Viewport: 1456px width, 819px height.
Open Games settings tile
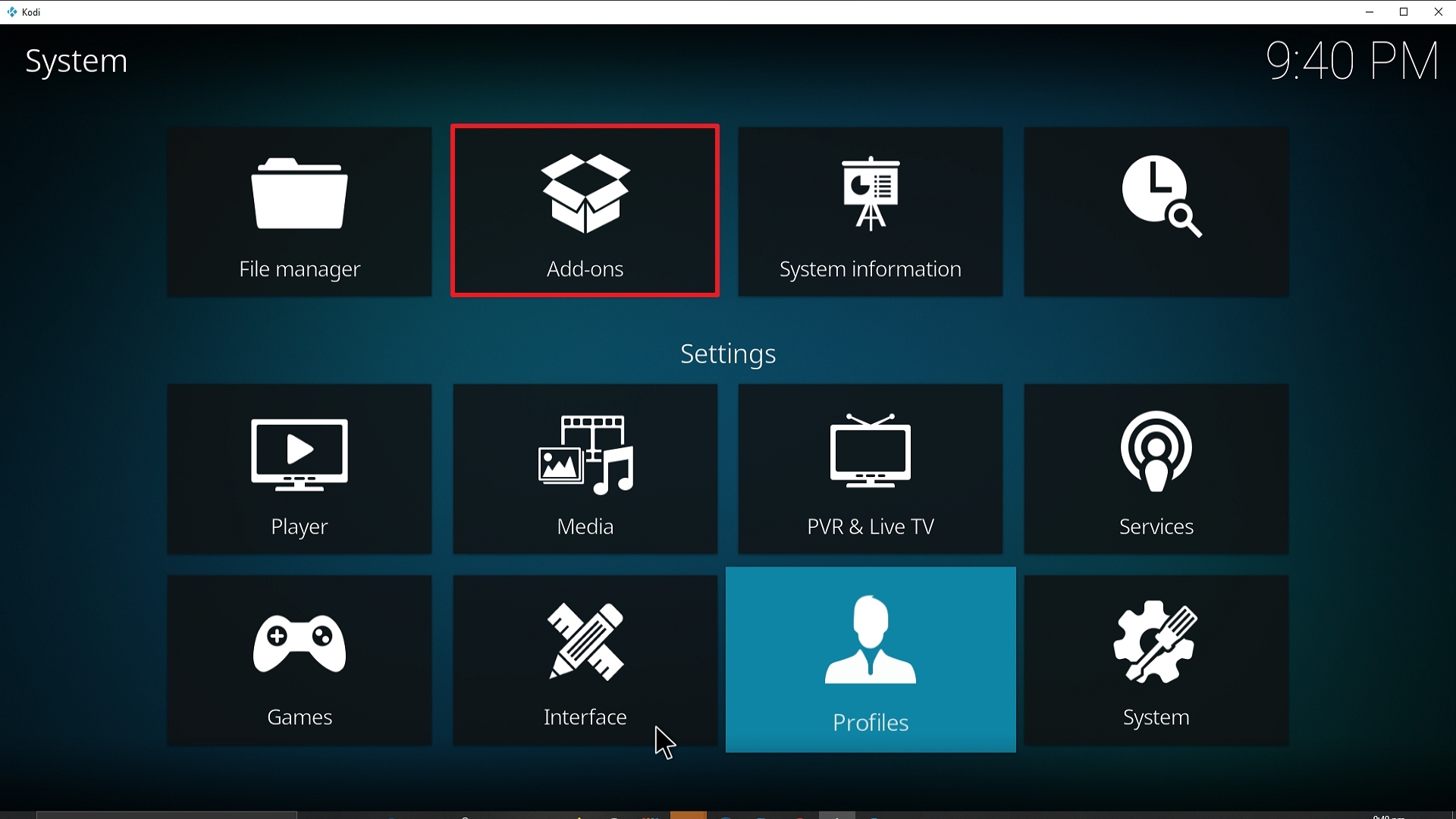click(x=300, y=660)
